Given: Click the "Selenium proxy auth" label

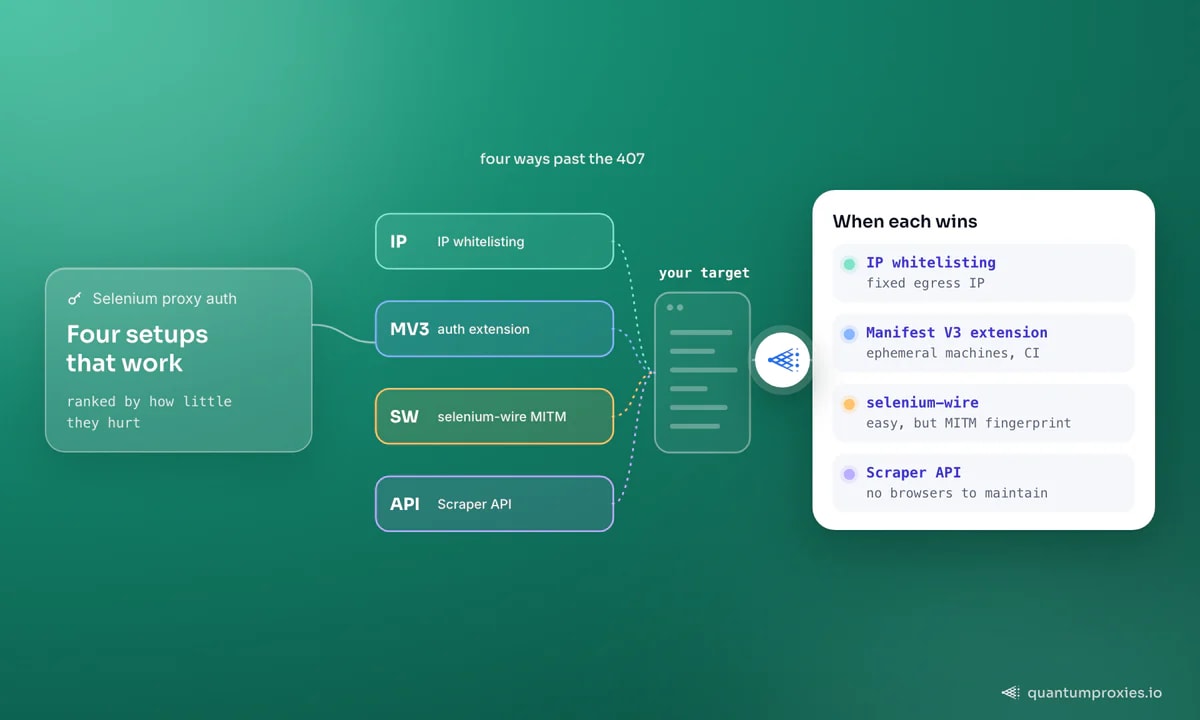Looking at the screenshot, I should (x=165, y=299).
